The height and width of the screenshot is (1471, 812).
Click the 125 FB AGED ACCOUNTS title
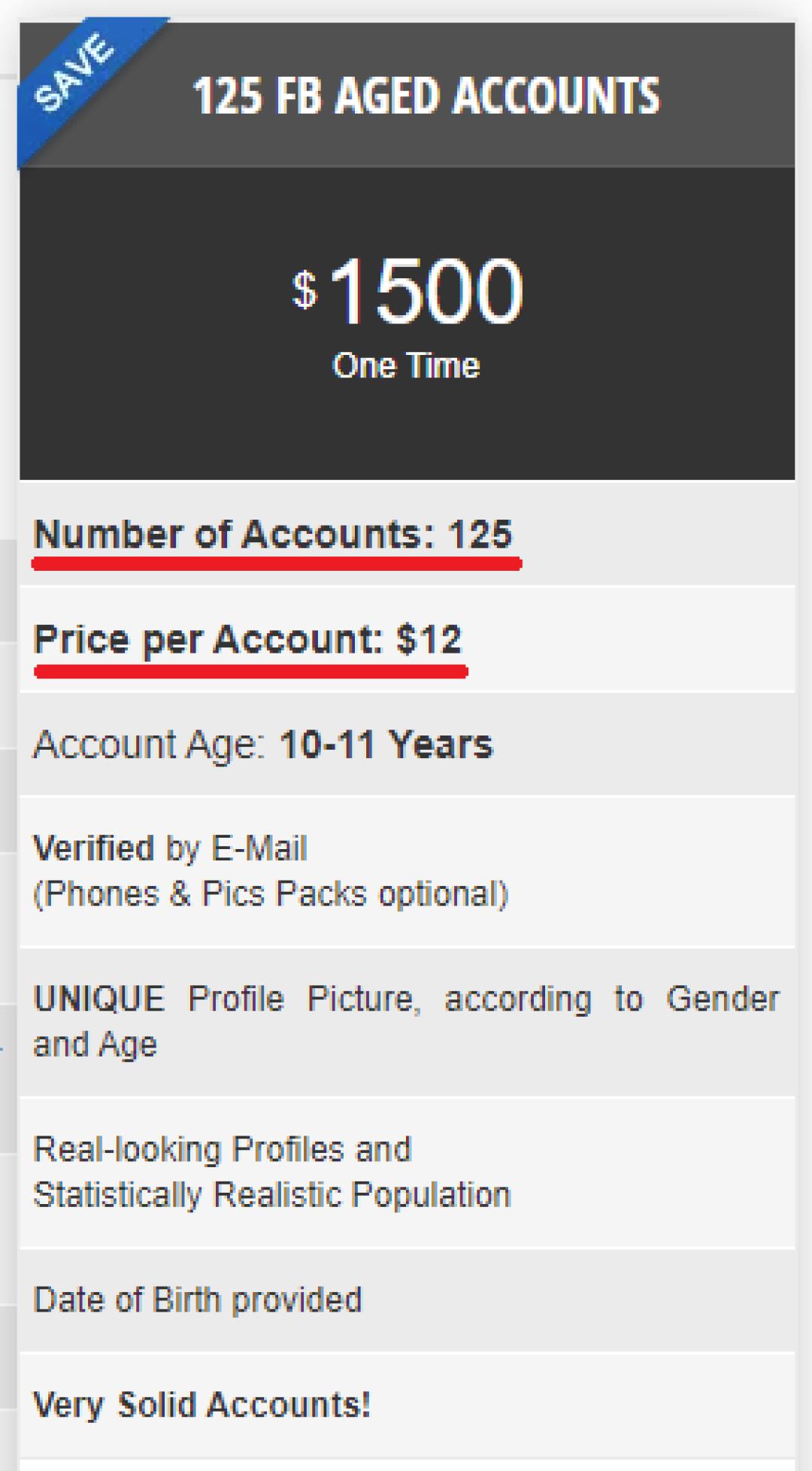point(426,96)
